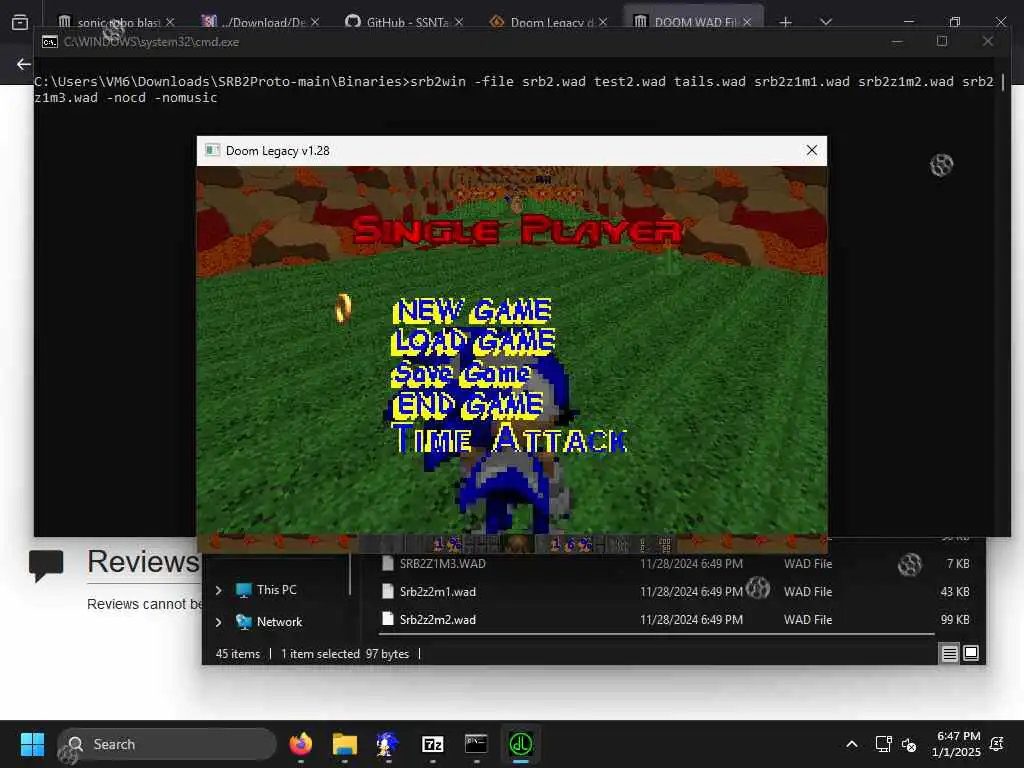Image resolution: width=1024 pixels, height=768 pixels.
Task: Click Doom Legacy title bar icon
Action: tap(212, 150)
